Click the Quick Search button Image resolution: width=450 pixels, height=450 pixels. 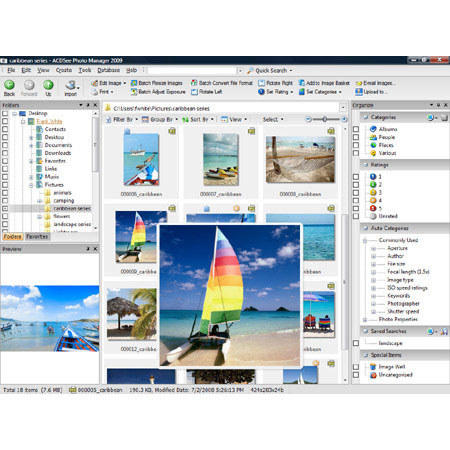pyautogui.click(x=270, y=71)
